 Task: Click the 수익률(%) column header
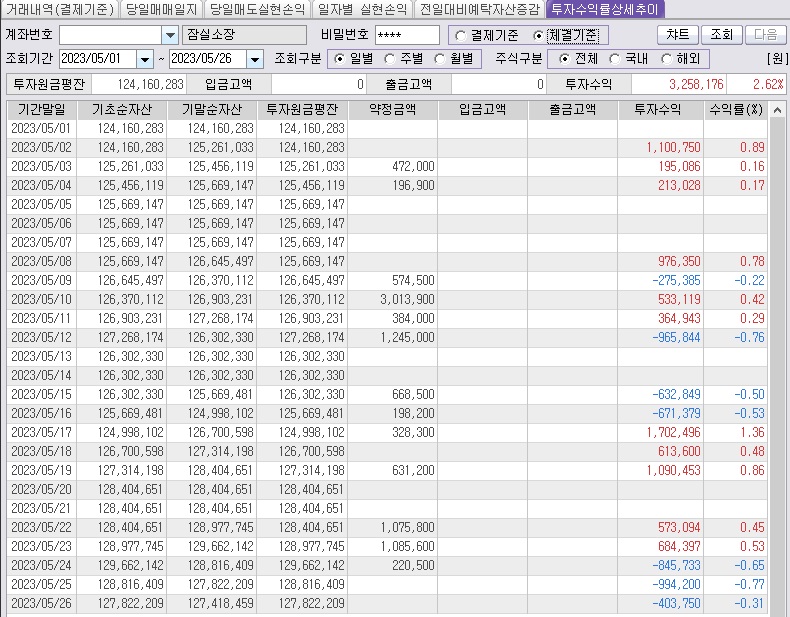736,110
